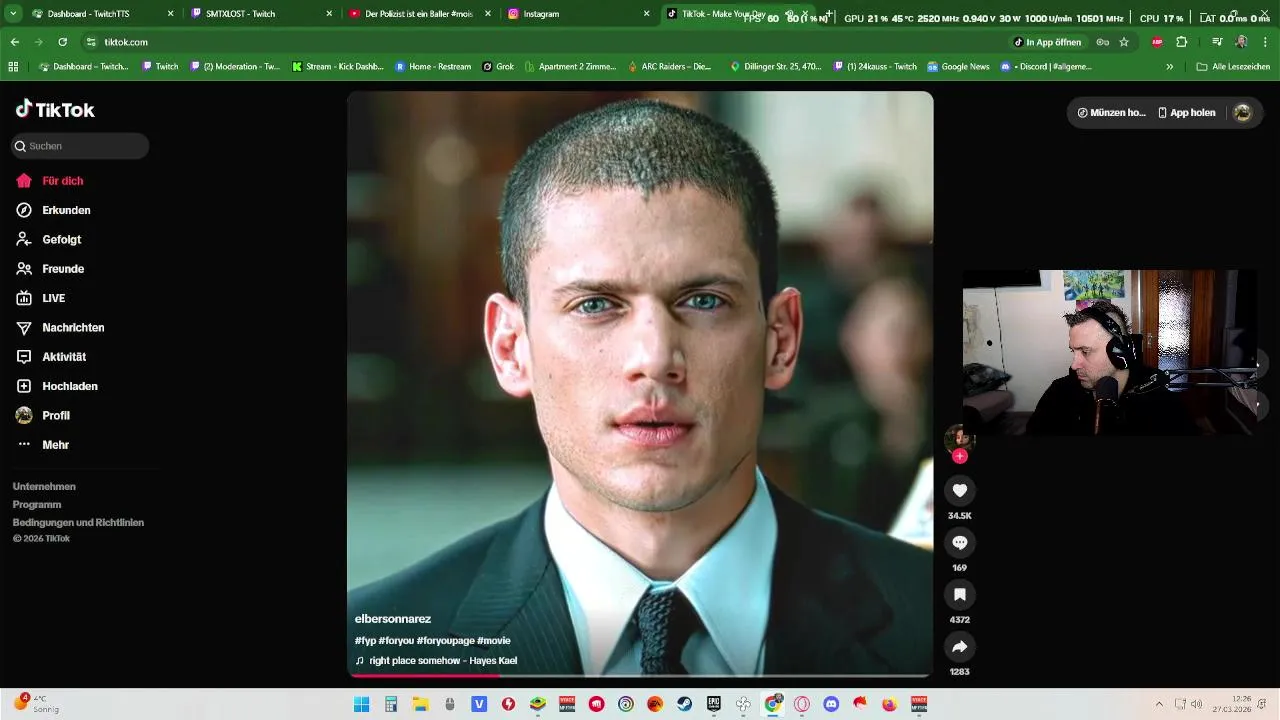
Task: Open elbersonnarez profile link
Action: (x=393, y=619)
